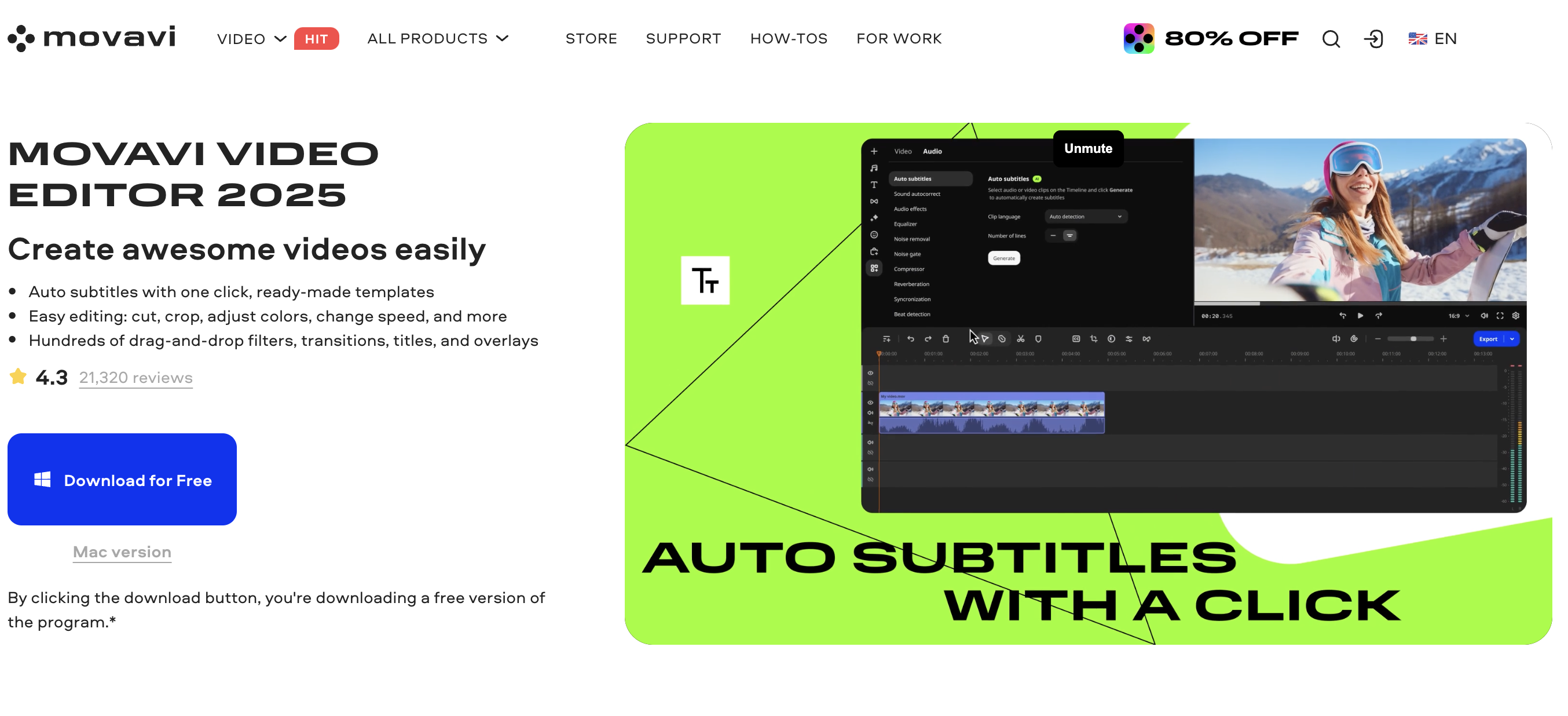Click the Unmute button on the video
This screenshot has width=1568, height=716.
[x=1089, y=148]
